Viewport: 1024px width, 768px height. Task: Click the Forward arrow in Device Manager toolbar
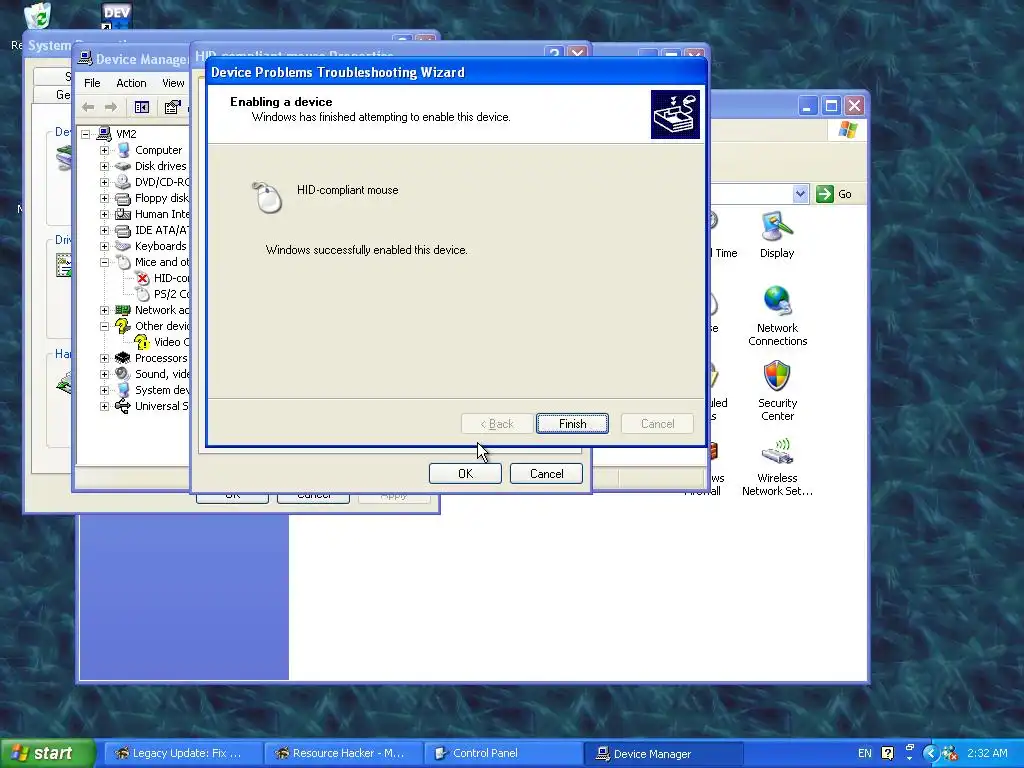(111, 107)
